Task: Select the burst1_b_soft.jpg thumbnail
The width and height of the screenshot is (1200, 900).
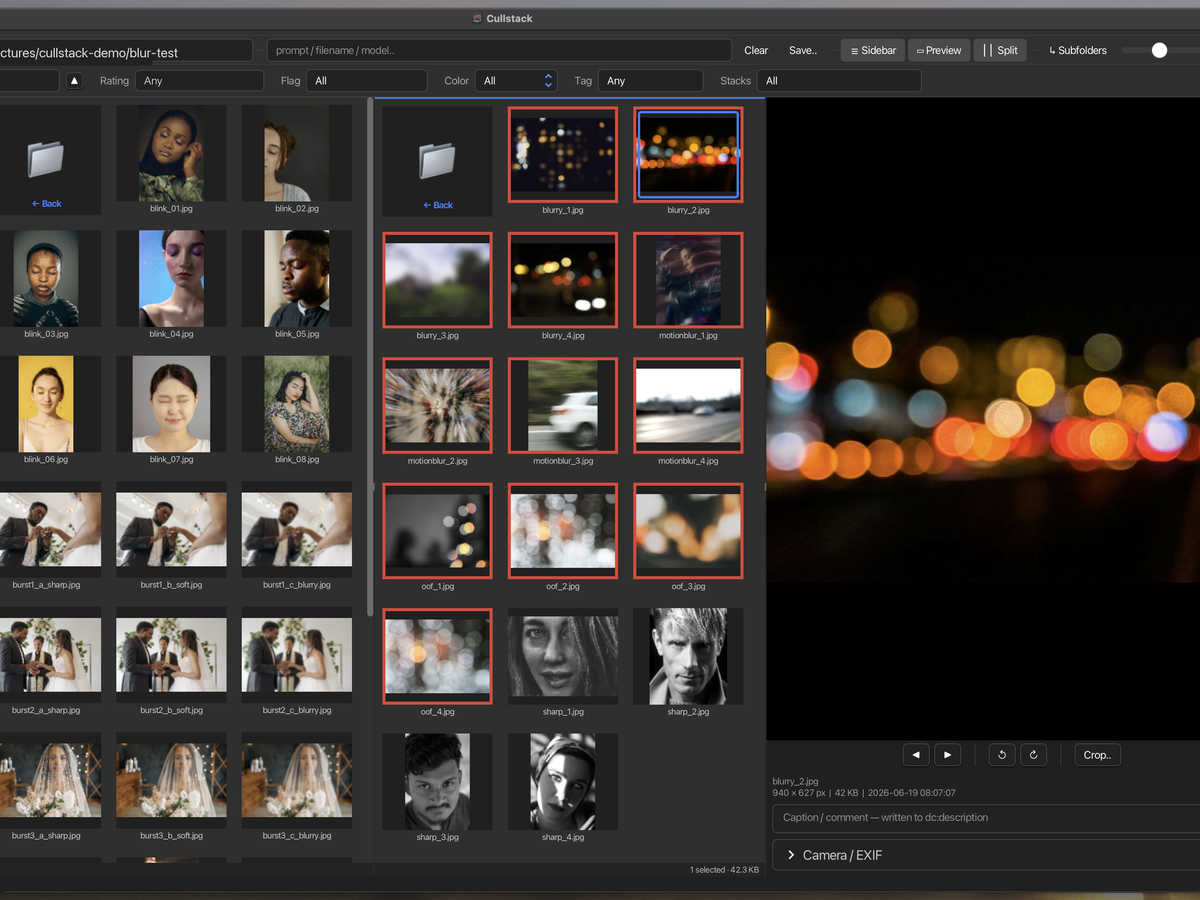Action: 171,529
